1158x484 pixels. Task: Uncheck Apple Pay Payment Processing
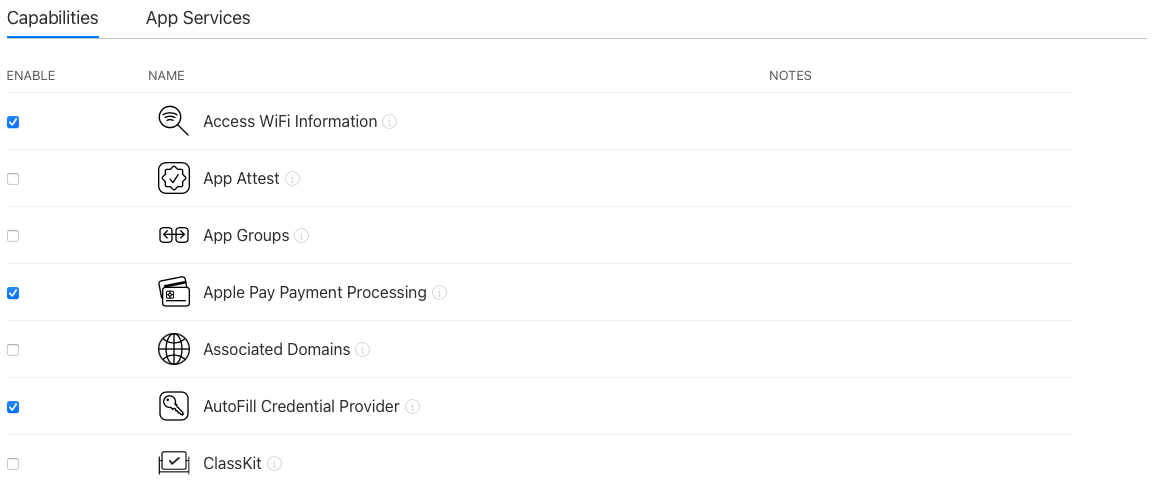pos(13,293)
